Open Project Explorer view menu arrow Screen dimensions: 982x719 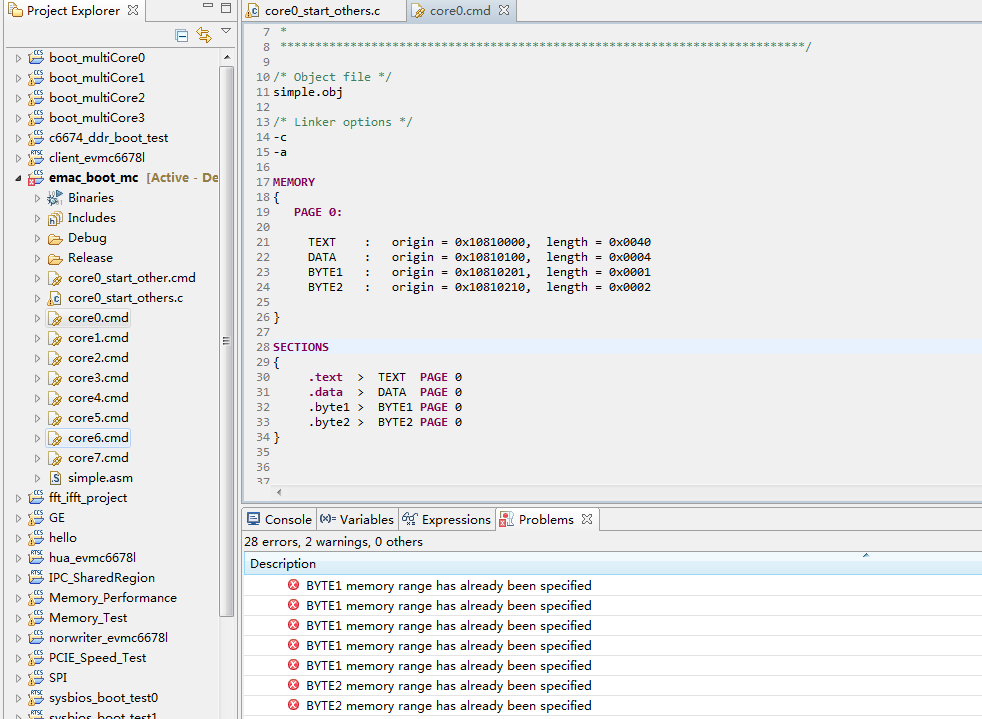(x=226, y=32)
